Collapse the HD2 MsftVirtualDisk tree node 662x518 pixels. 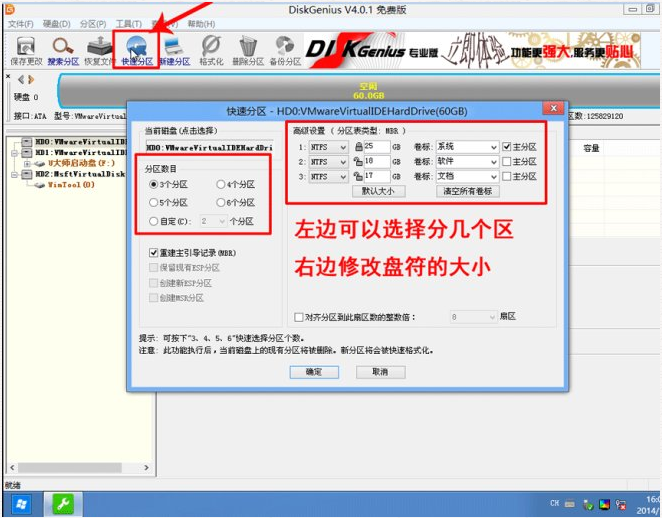point(15,174)
